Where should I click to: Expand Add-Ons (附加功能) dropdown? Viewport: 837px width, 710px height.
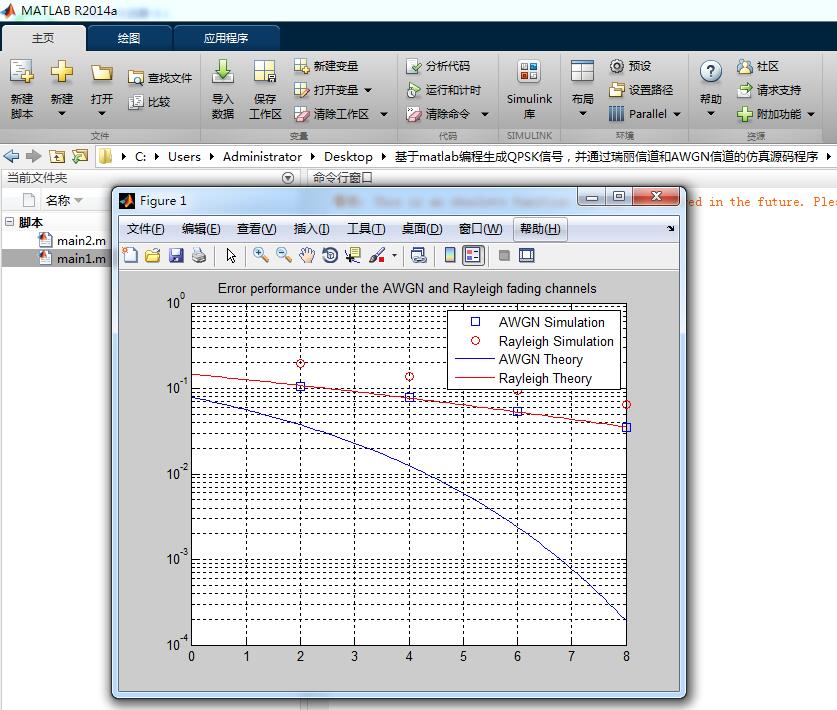point(811,114)
